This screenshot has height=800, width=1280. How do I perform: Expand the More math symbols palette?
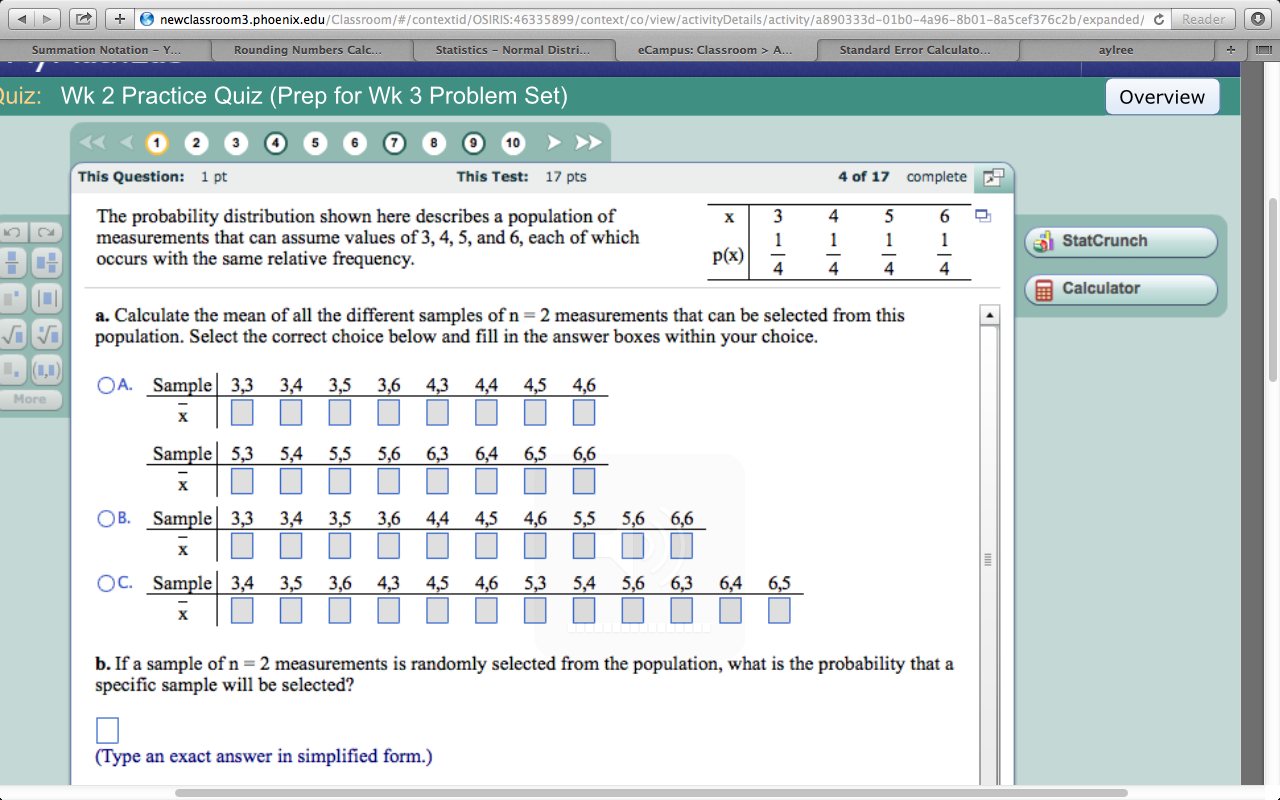tap(30, 399)
